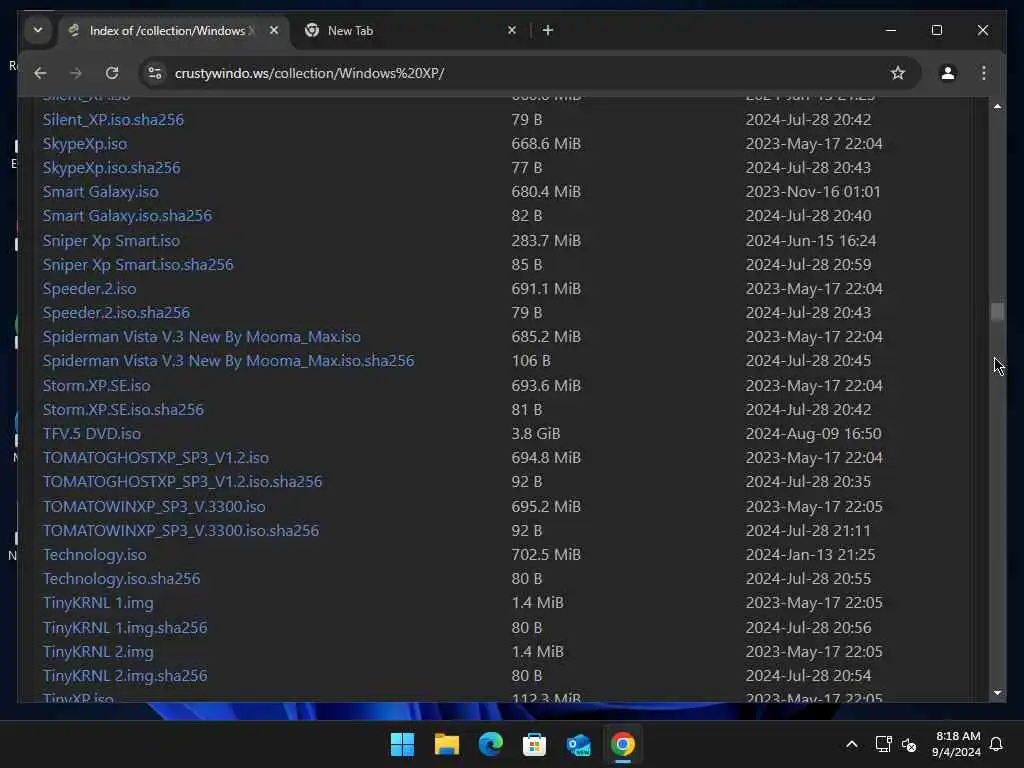The width and height of the screenshot is (1024, 768).
Task: Click TOMATOWINXP_SP3_V.3300.iso link
Action: click(154, 506)
